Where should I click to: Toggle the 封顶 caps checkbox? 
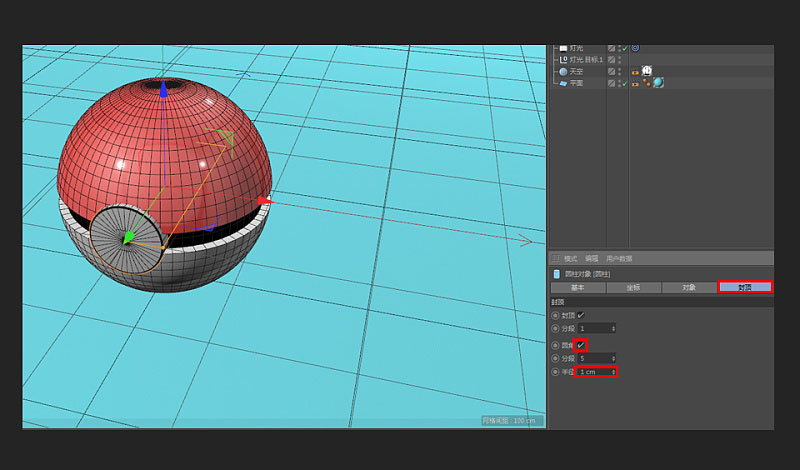pos(581,315)
